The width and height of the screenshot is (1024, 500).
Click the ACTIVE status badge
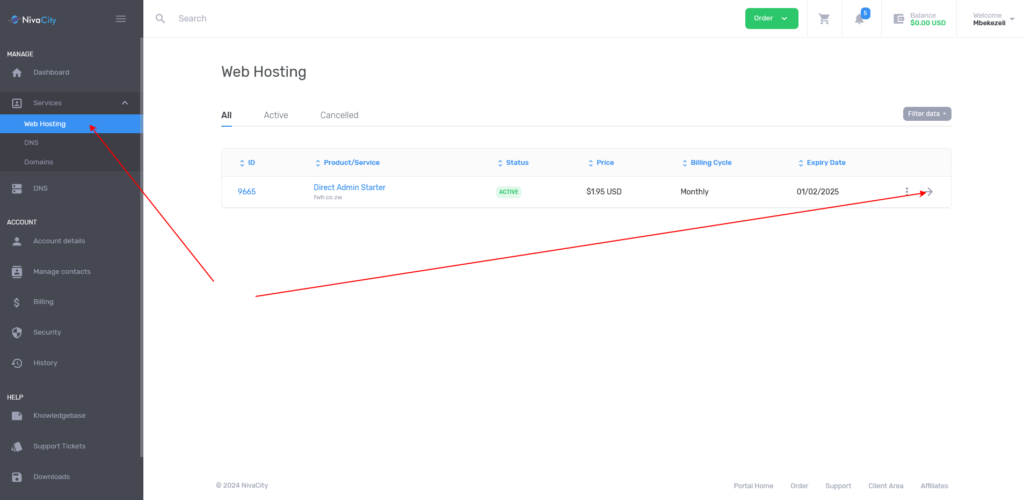(x=509, y=192)
